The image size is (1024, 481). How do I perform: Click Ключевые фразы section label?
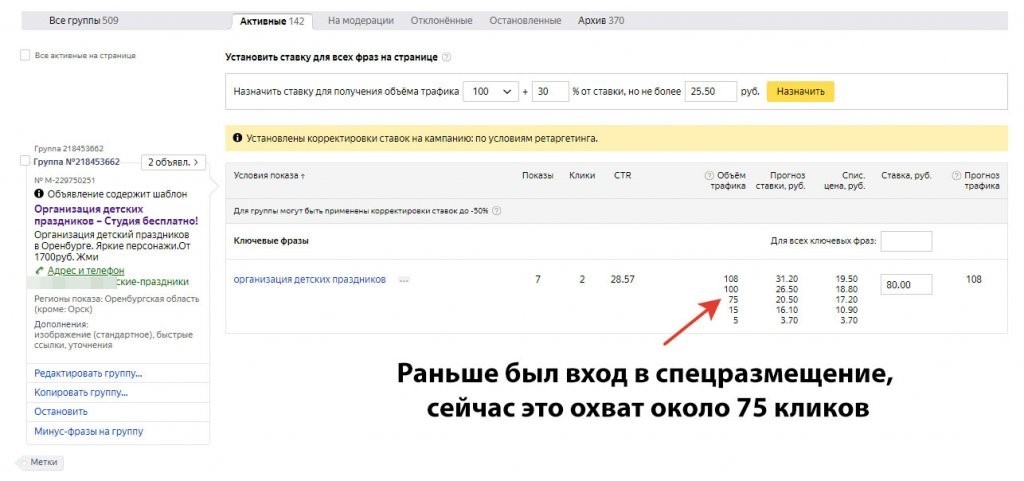[271, 241]
